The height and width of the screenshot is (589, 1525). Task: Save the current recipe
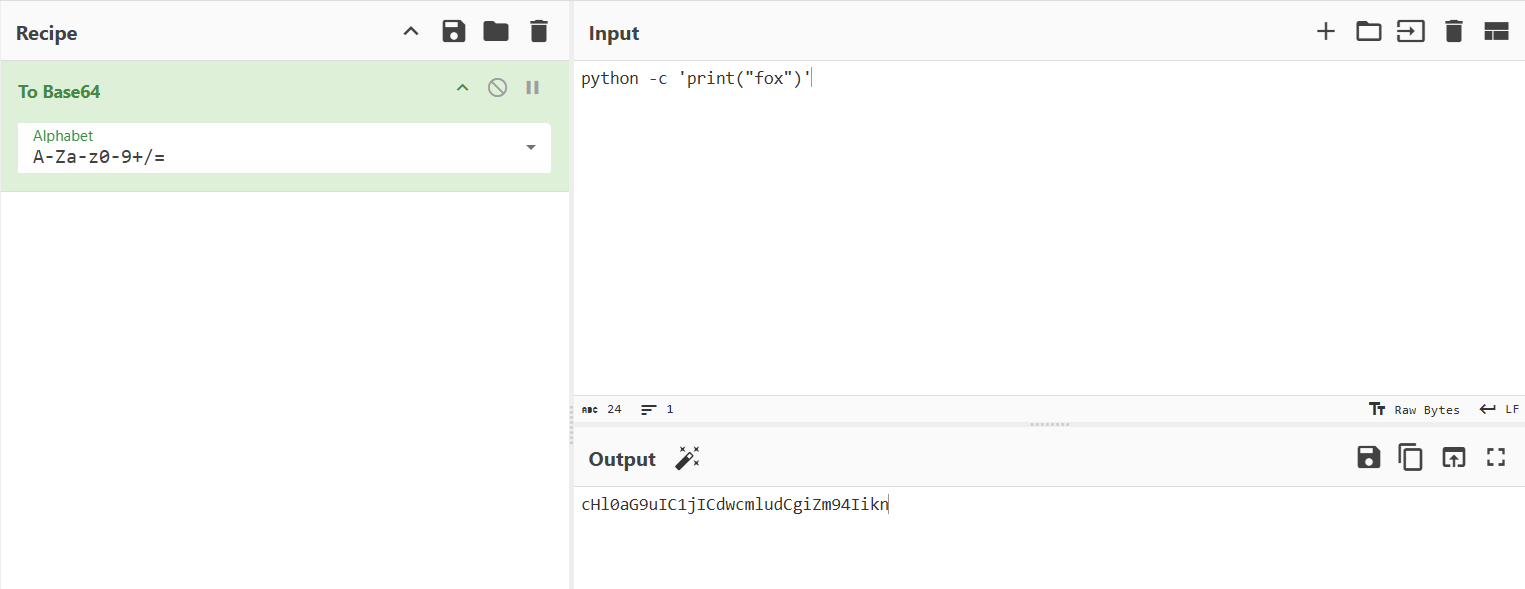pyautogui.click(x=454, y=32)
